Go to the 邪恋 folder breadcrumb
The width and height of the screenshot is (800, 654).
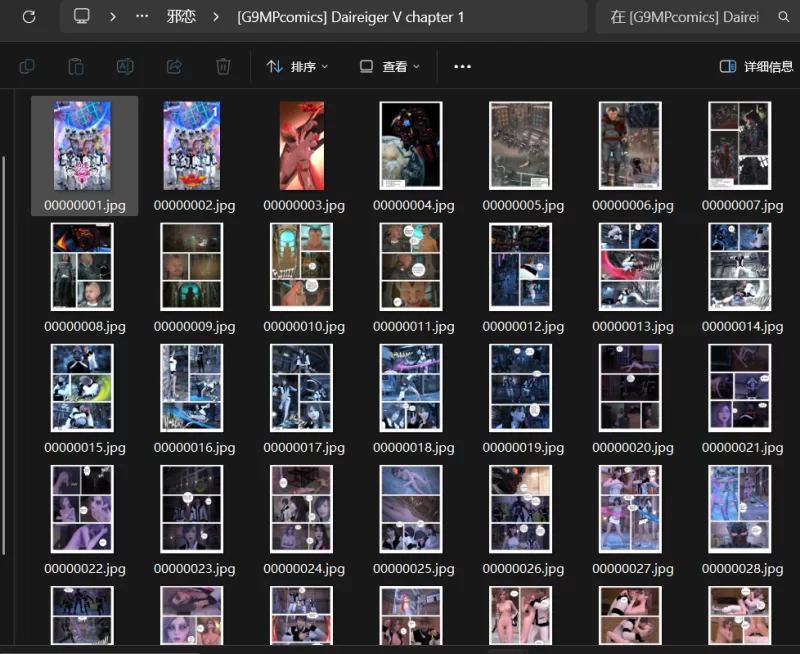coord(181,17)
